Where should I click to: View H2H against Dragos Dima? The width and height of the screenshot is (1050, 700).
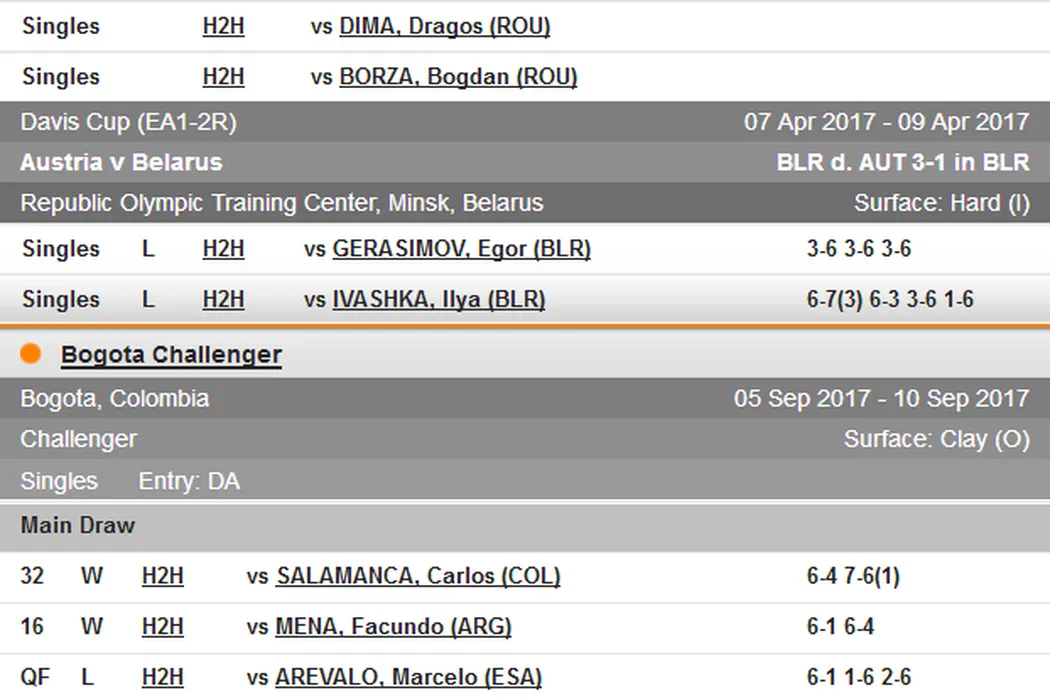223,27
